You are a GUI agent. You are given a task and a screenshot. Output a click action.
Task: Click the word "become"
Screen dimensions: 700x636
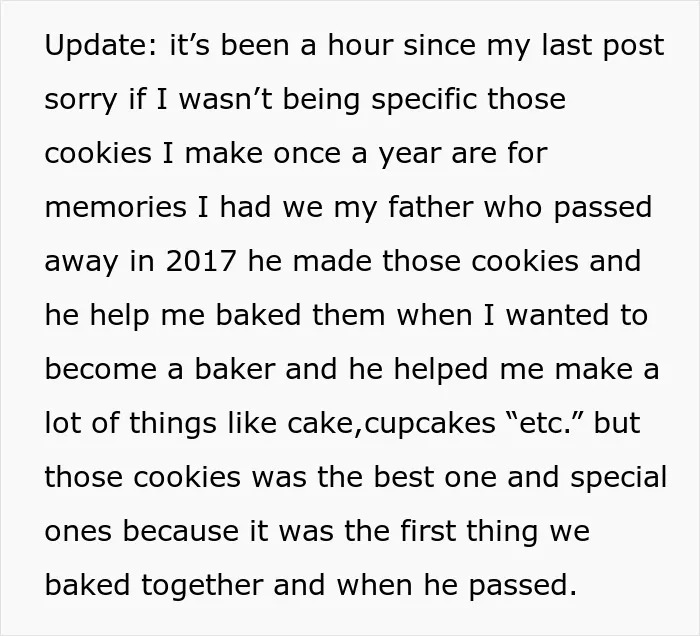coord(100,369)
